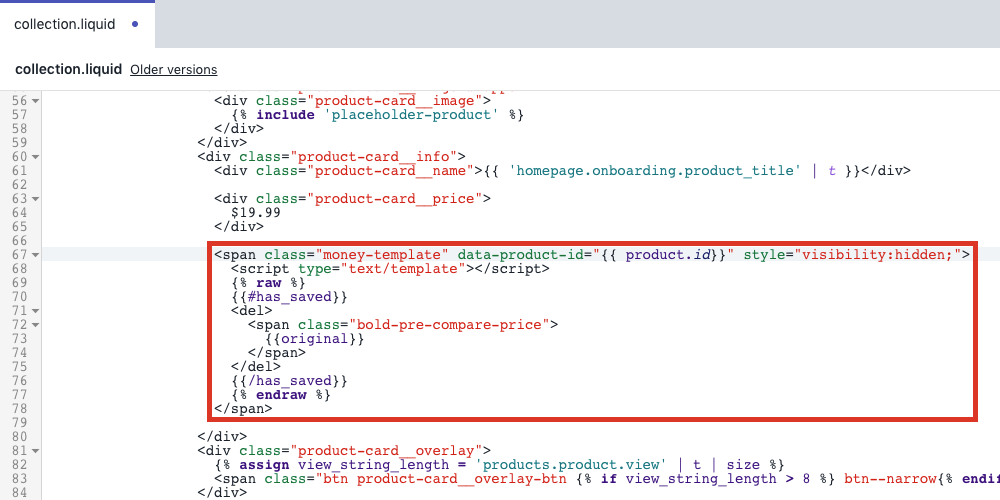
Task: Collapse the code fold at line 63
Action: coord(36,199)
